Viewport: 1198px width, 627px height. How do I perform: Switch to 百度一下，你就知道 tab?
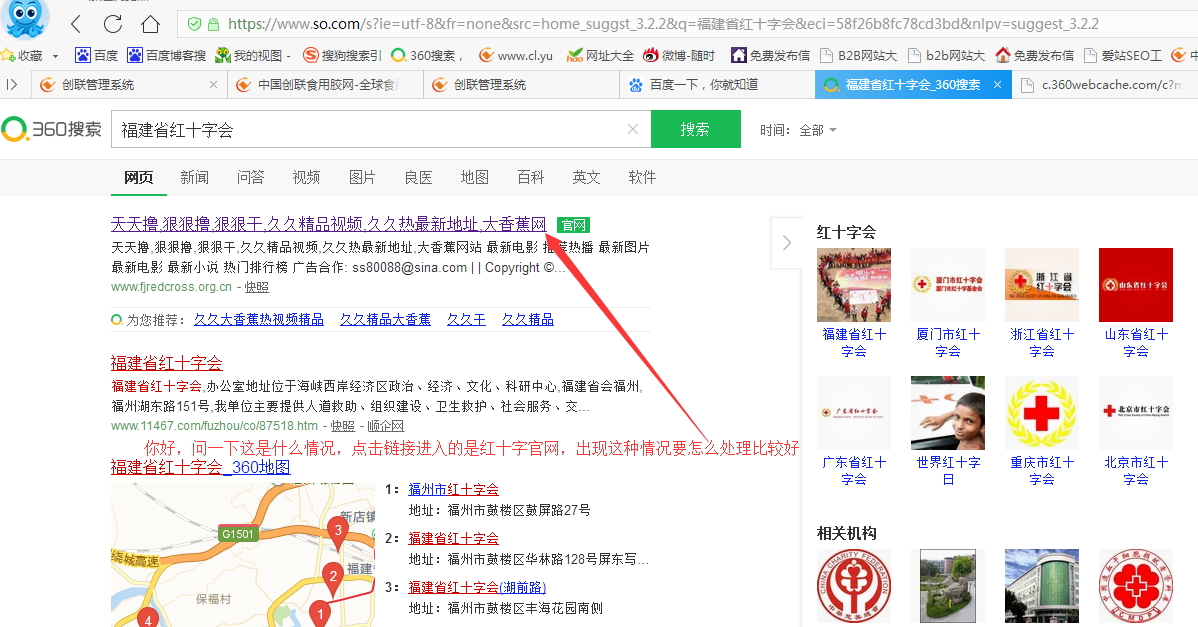click(x=717, y=85)
